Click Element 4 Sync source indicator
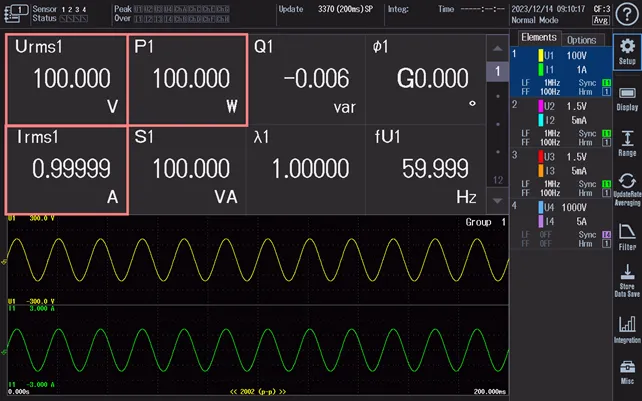This screenshot has width=642, height=401. pyautogui.click(x=606, y=234)
